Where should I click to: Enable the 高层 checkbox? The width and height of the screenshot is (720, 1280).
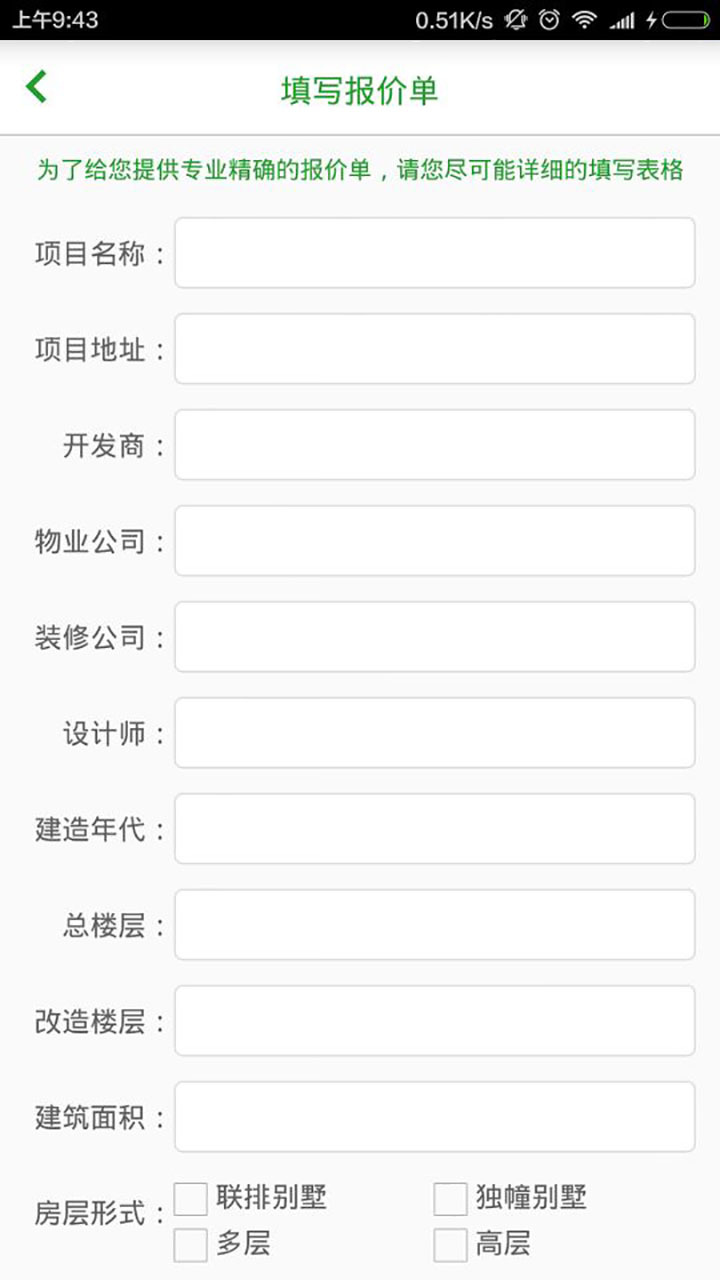click(x=450, y=1245)
